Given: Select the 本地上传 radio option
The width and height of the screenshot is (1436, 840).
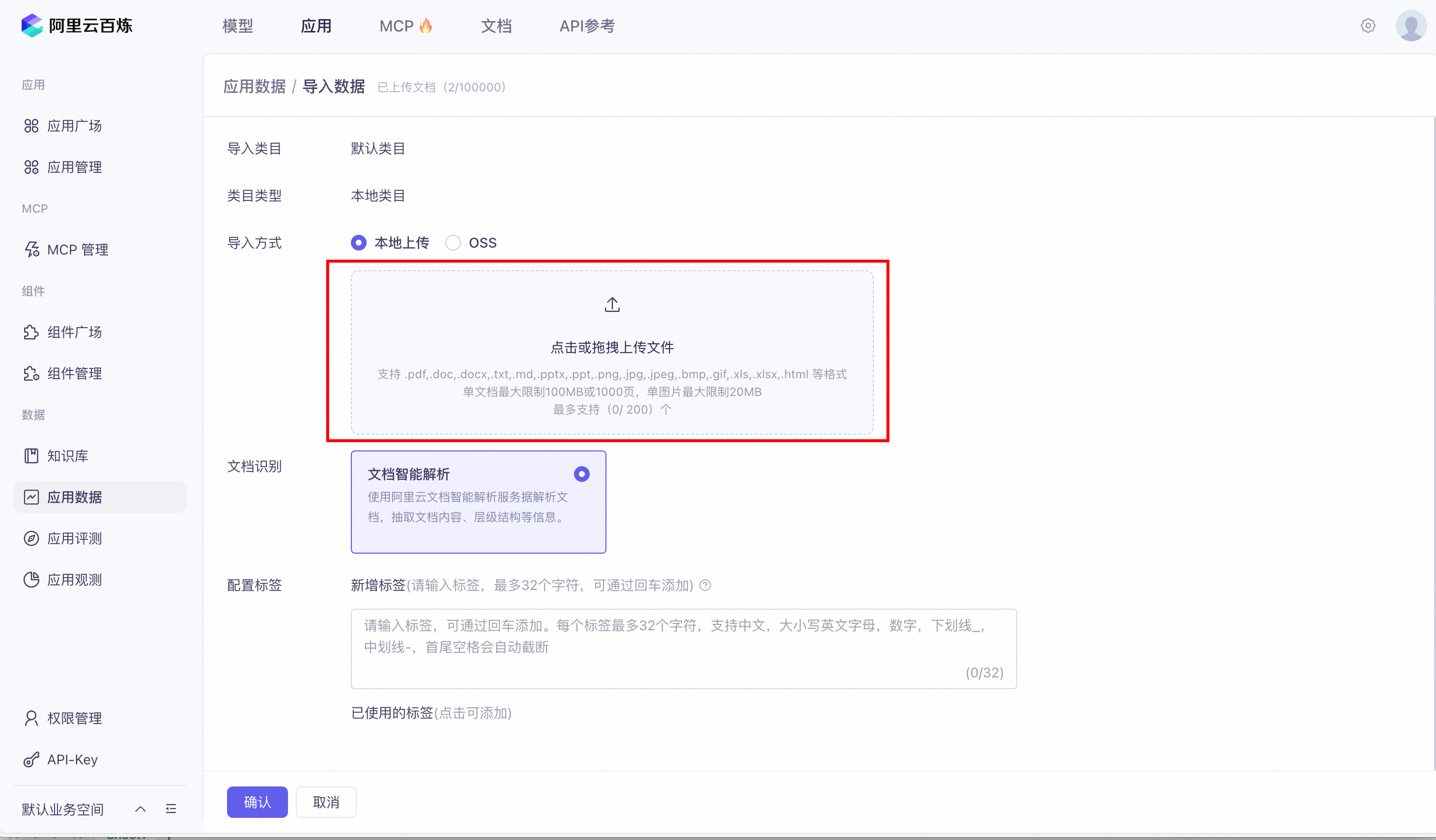Looking at the screenshot, I should pos(358,243).
